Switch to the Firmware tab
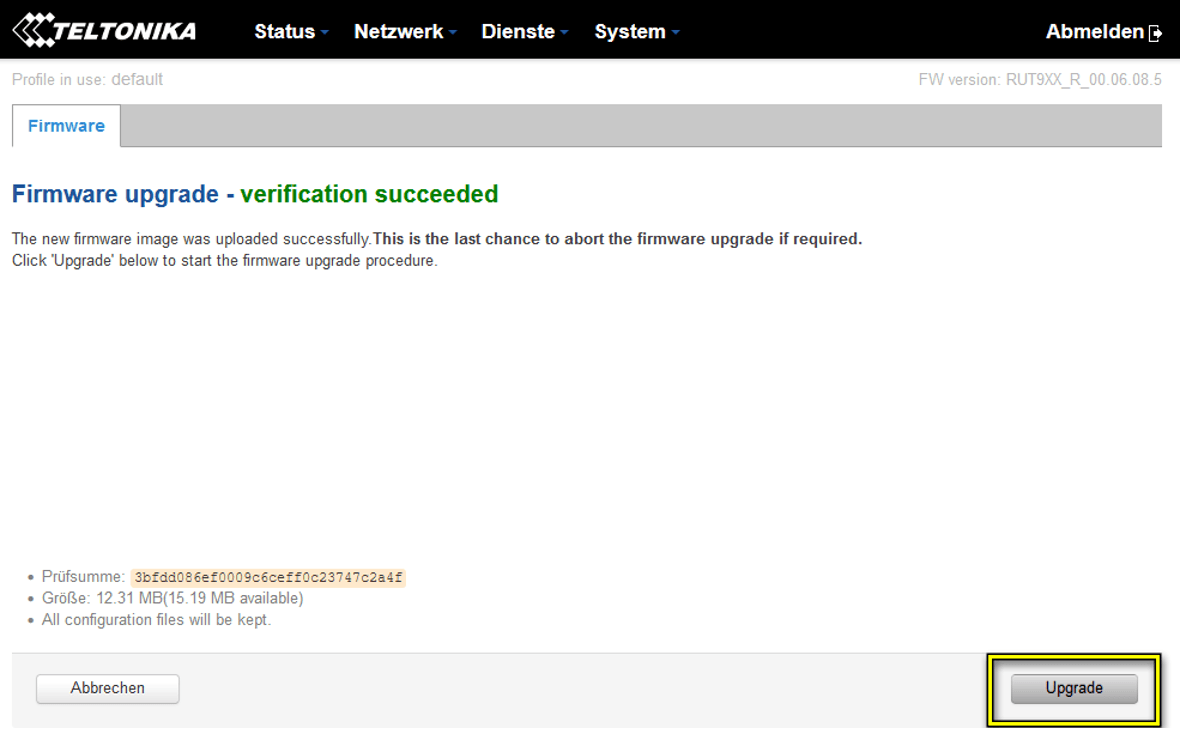1181x729 pixels. tap(66, 126)
